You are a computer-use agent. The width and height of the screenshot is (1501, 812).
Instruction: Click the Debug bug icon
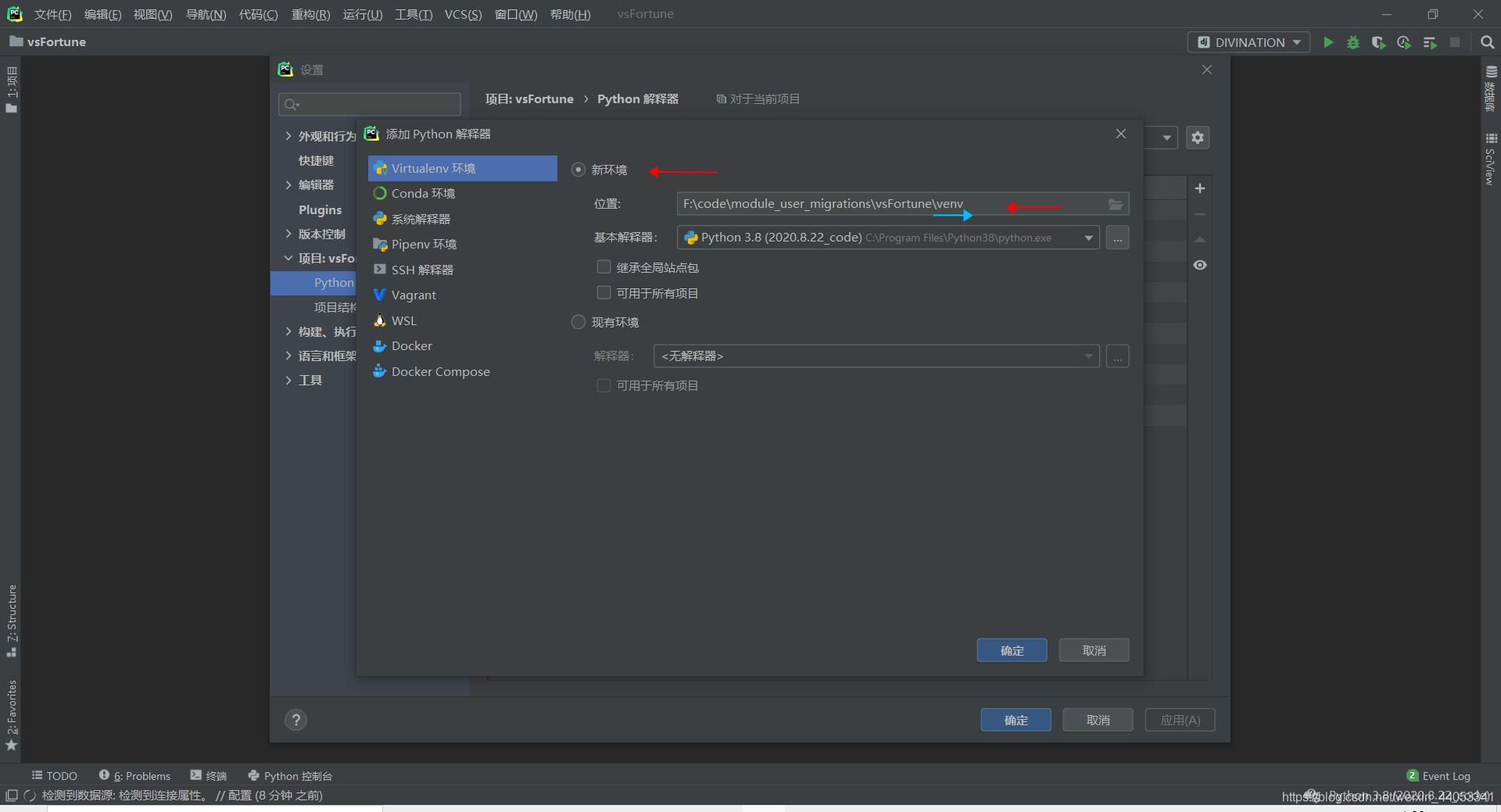tap(1353, 42)
